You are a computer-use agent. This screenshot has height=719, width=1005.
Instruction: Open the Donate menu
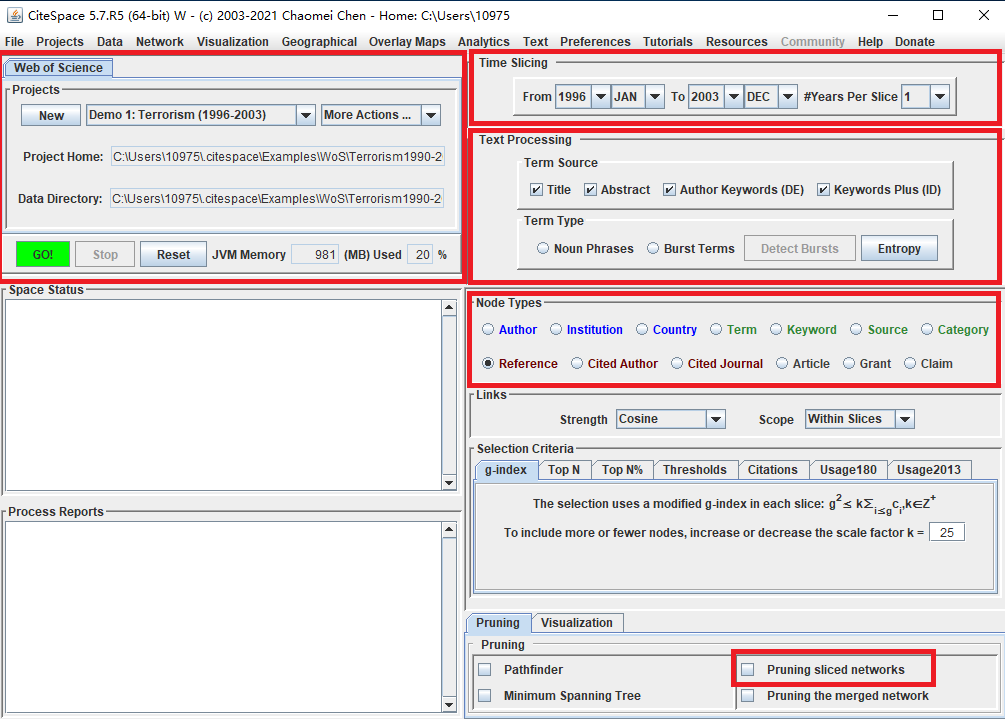915,42
